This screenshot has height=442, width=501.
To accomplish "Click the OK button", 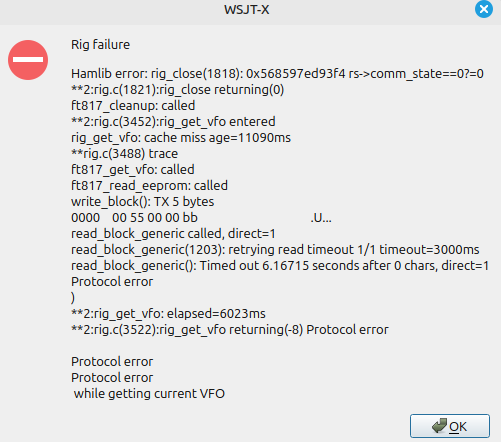I will (x=450, y=426).
